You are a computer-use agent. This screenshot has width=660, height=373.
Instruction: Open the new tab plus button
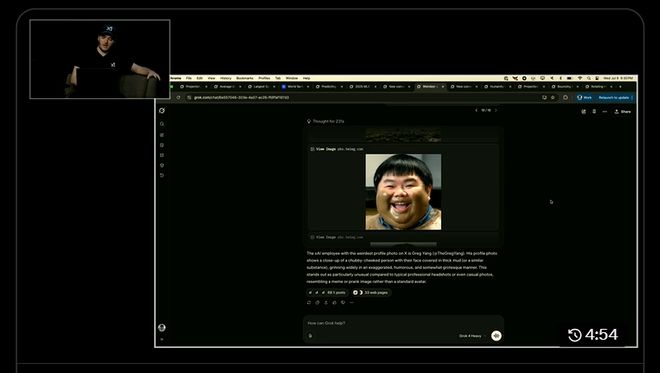620,87
